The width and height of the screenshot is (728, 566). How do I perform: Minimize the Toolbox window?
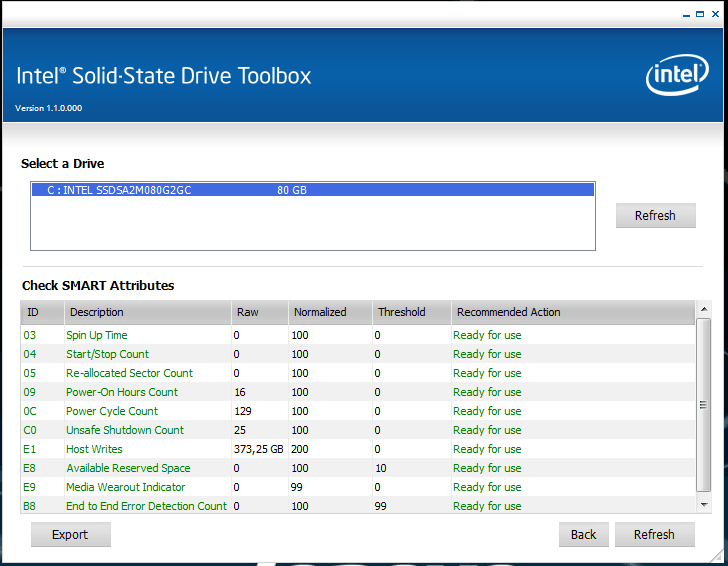[x=686, y=14]
